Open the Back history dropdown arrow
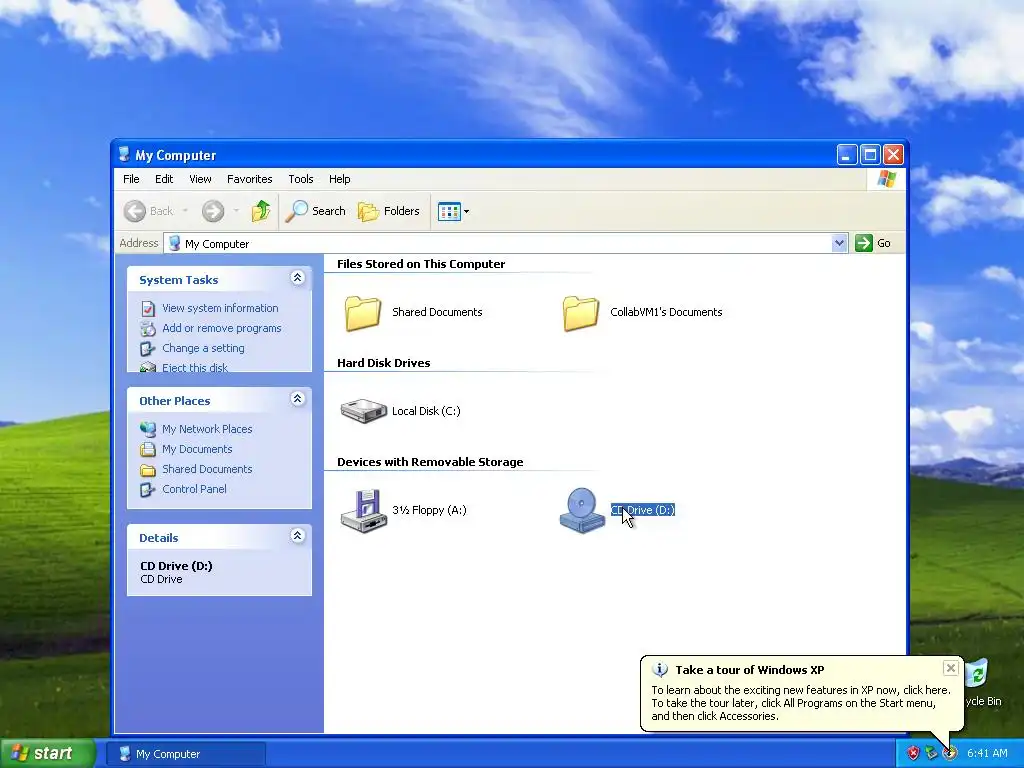Viewport: 1024px width, 768px height. point(185,211)
